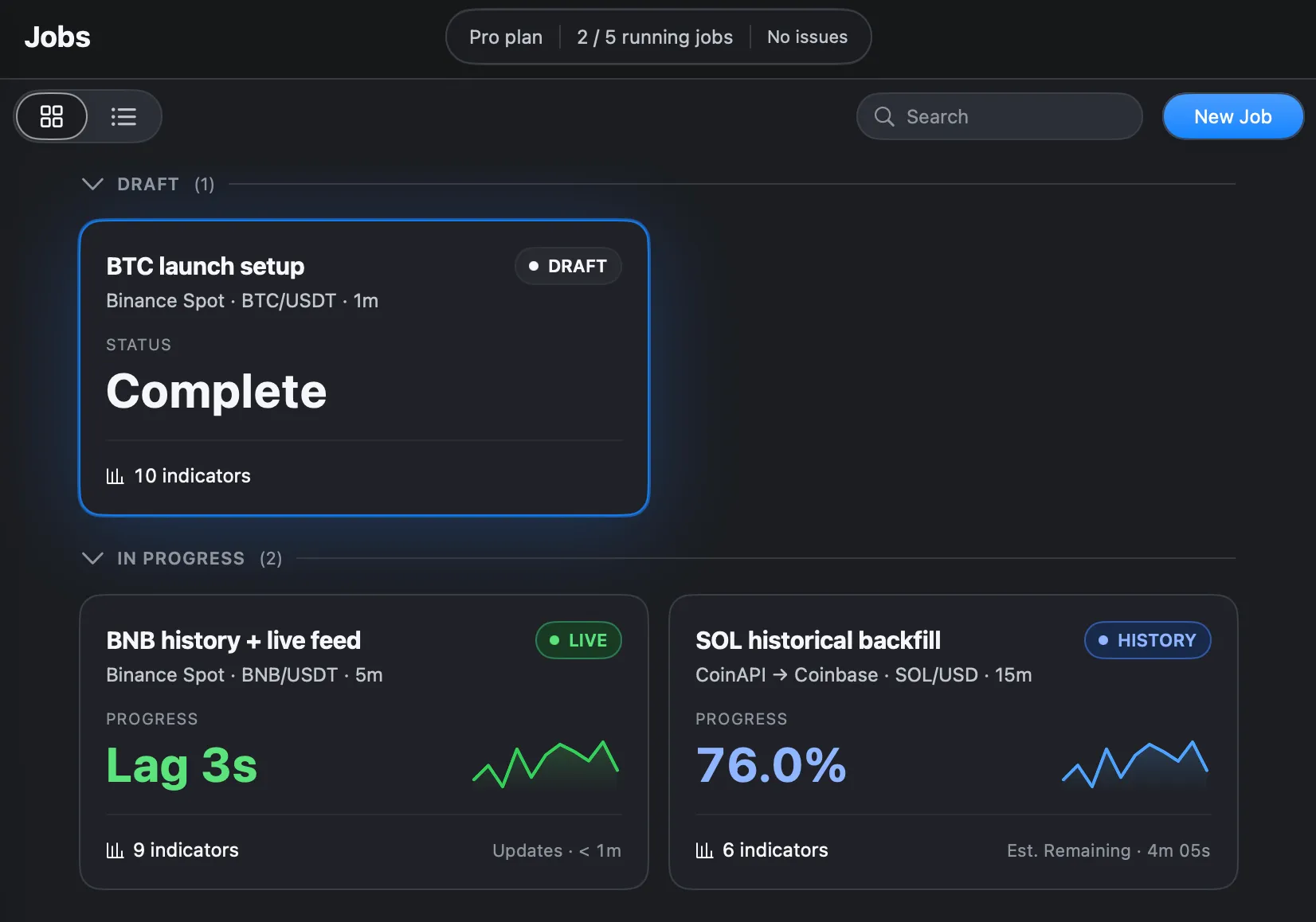Click the 9 indicators chart icon
1316x922 pixels.
click(116, 850)
